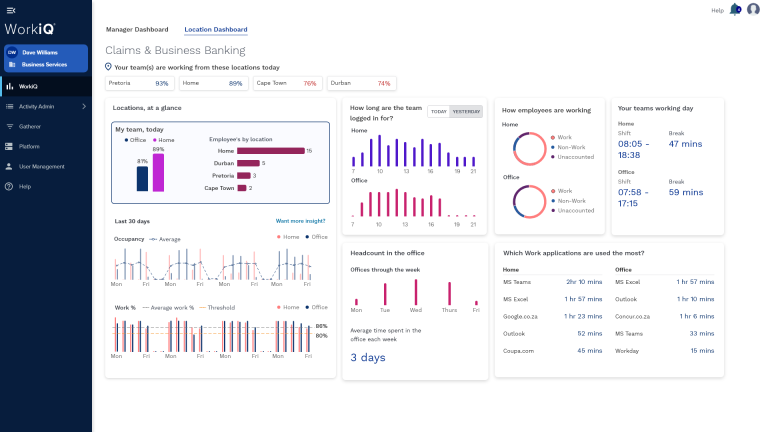
Task: Click the WorkiQ logo
Action: [30, 29]
